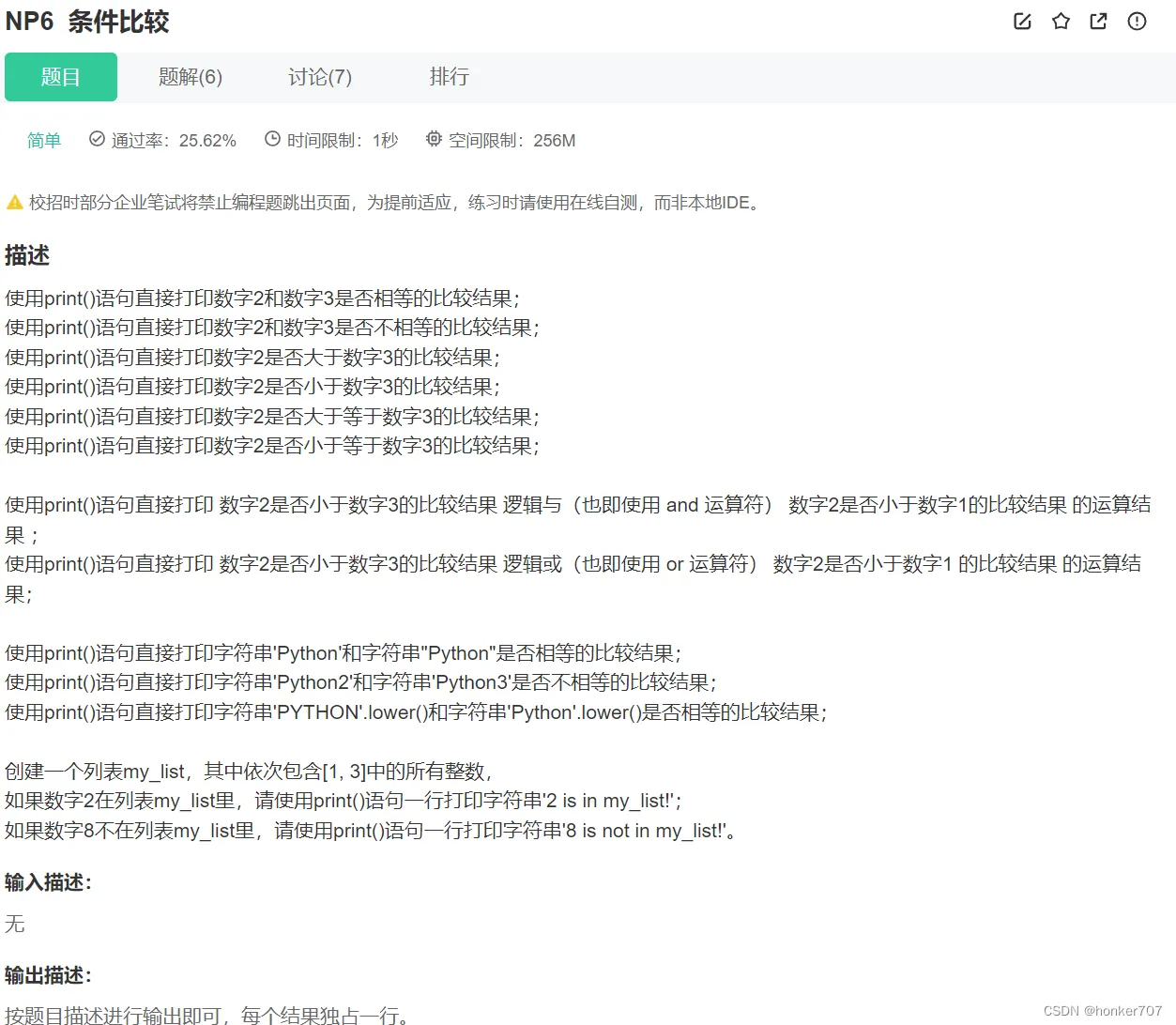This screenshot has height=1025, width=1176.
Task: Click the 空间限制 256M text
Action: 512,140
